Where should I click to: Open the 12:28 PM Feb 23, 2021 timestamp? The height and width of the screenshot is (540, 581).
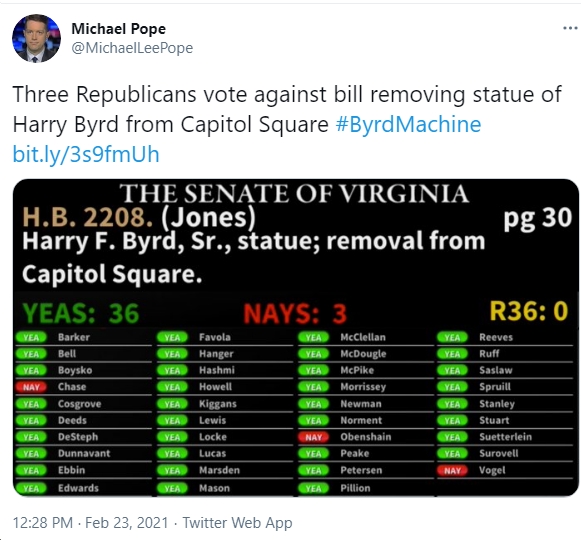point(90,523)
